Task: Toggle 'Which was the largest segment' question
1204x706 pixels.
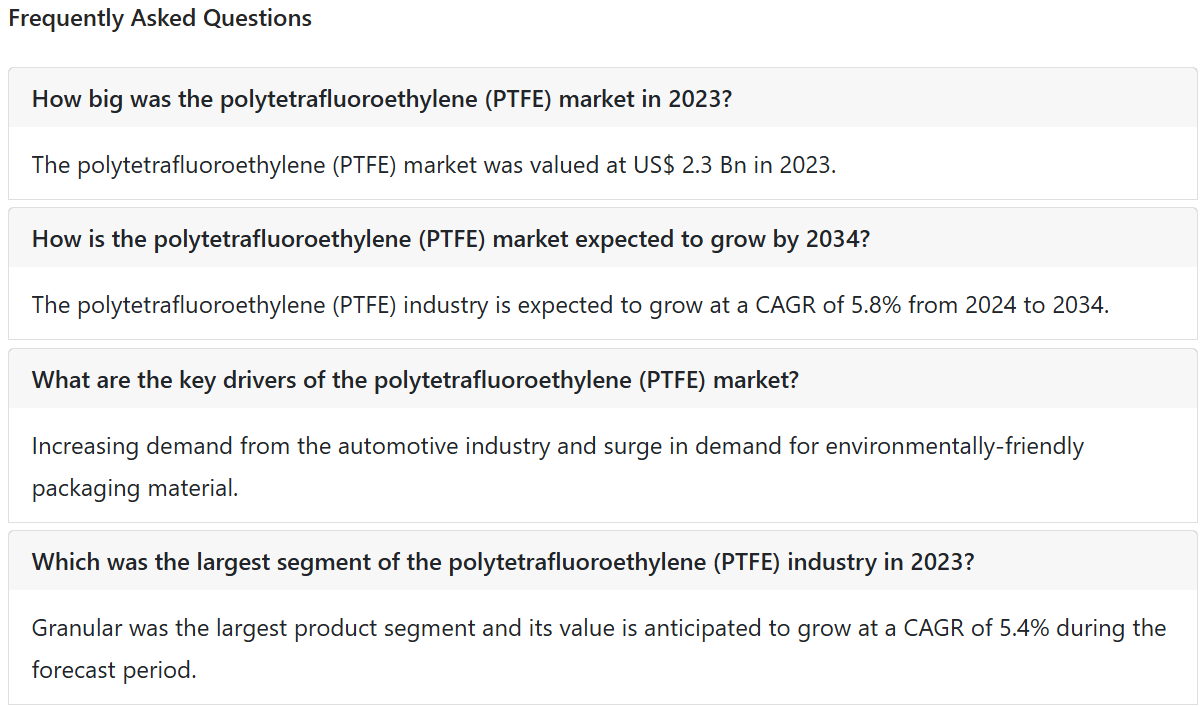Action: coord(502,561)
